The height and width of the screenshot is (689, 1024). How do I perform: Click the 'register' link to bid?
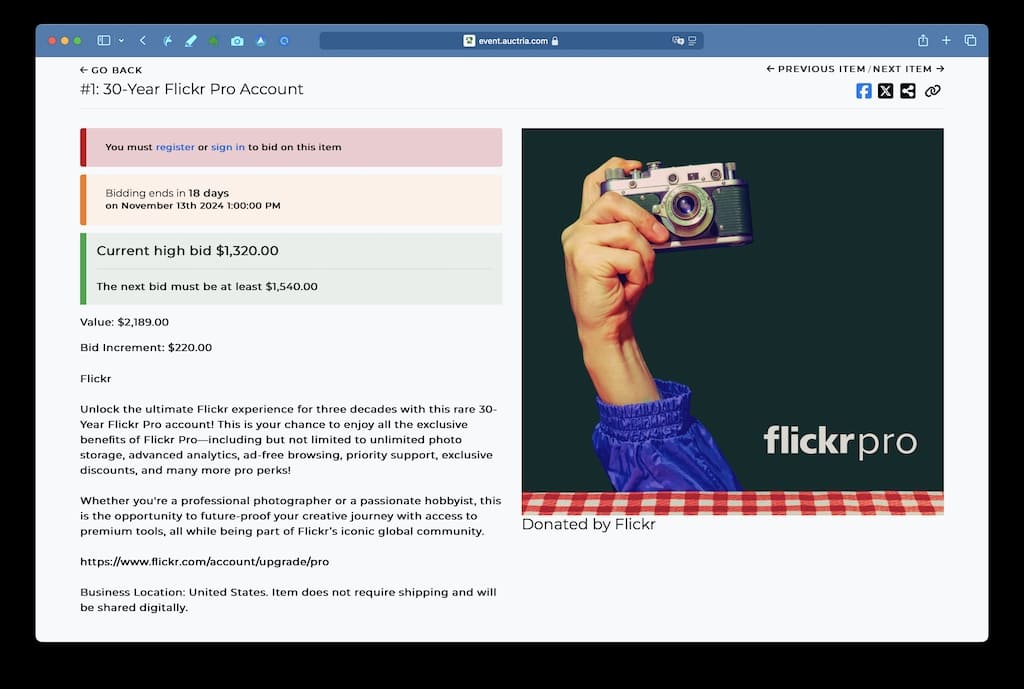[175, 147]
